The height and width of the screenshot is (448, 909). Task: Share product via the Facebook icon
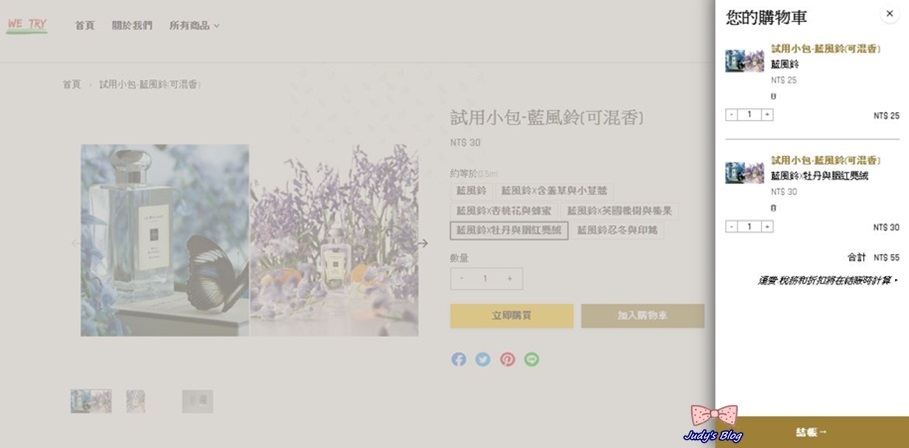click(x=459, y=359)
